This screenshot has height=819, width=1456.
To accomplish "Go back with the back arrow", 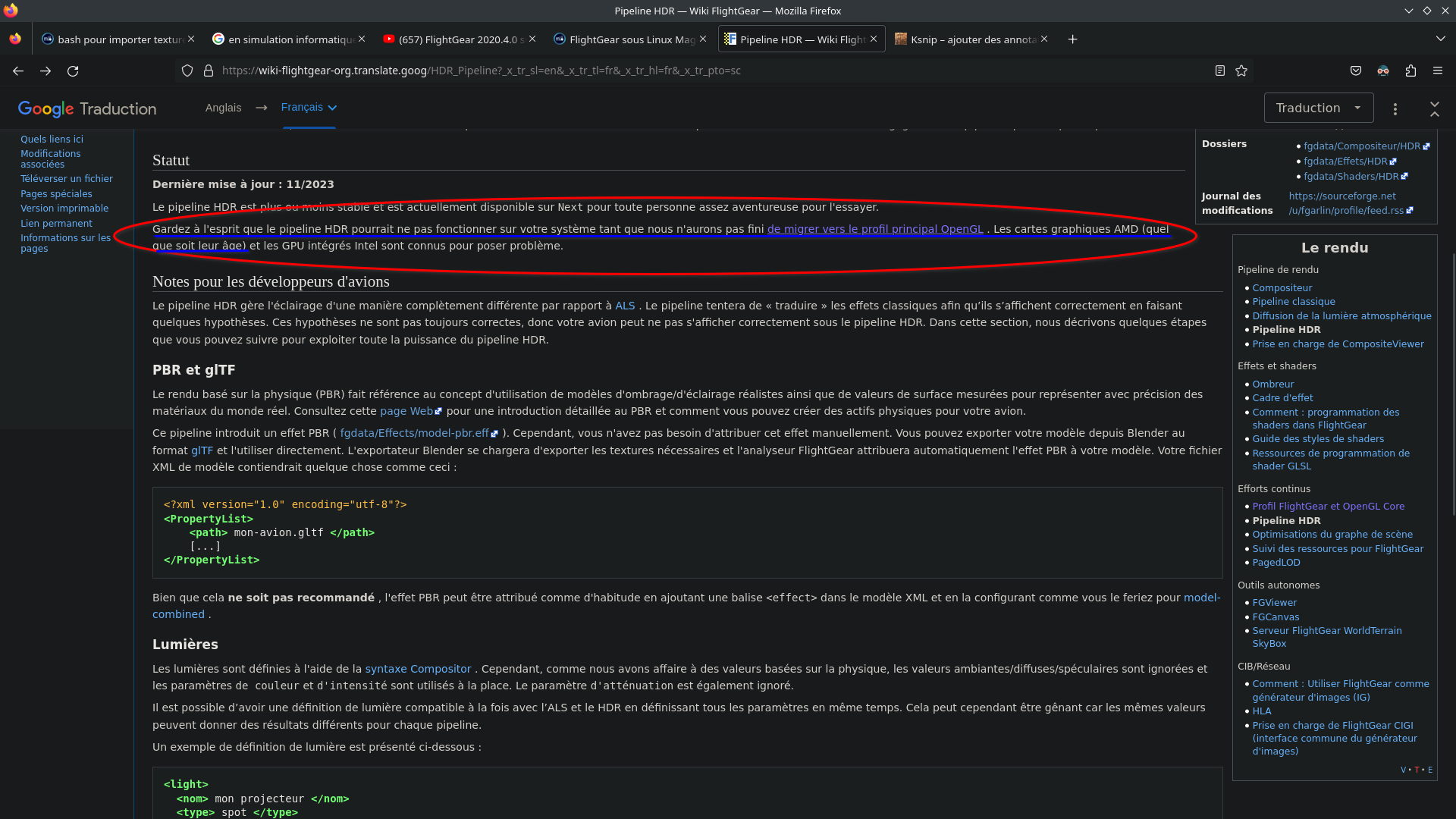I will [x=18, y=71].
